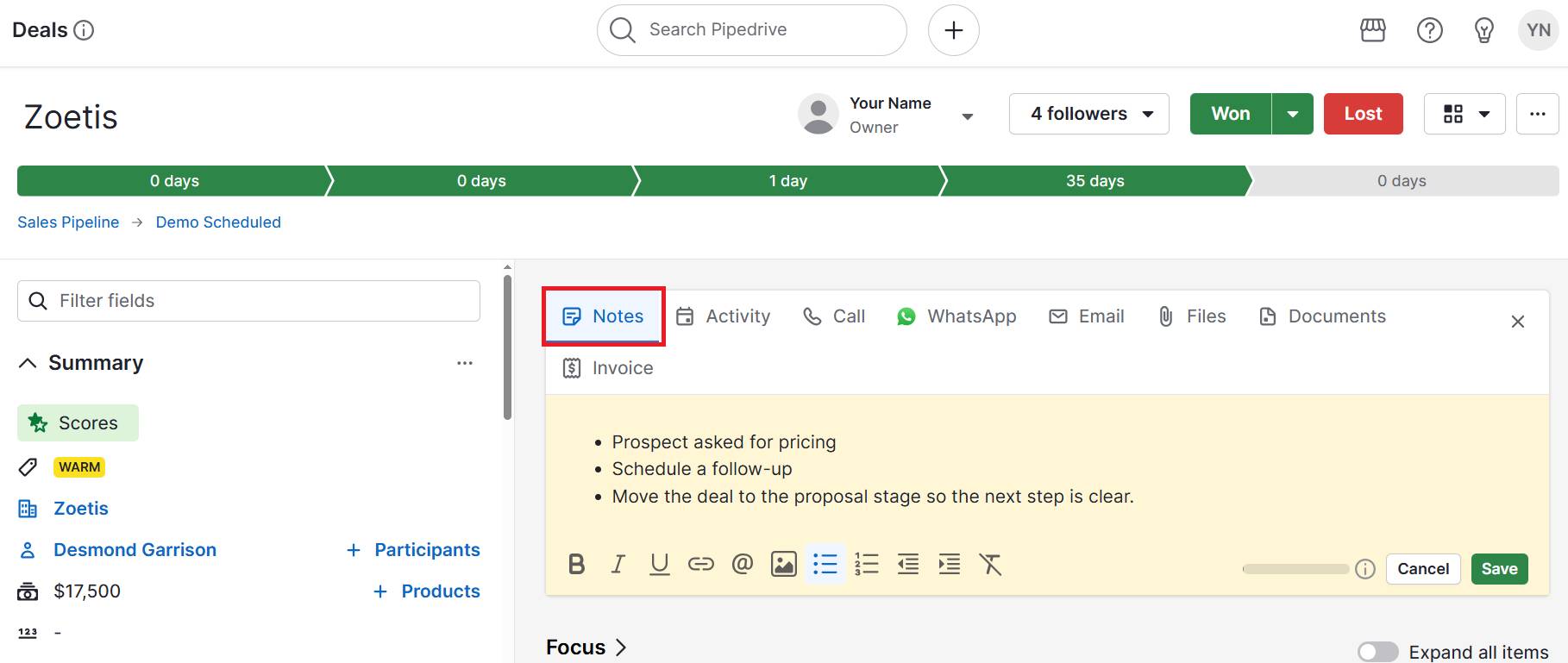Click the lightbulb sales assistant icon
The height and width of the screenshot is (663, 1568).
1484,30
